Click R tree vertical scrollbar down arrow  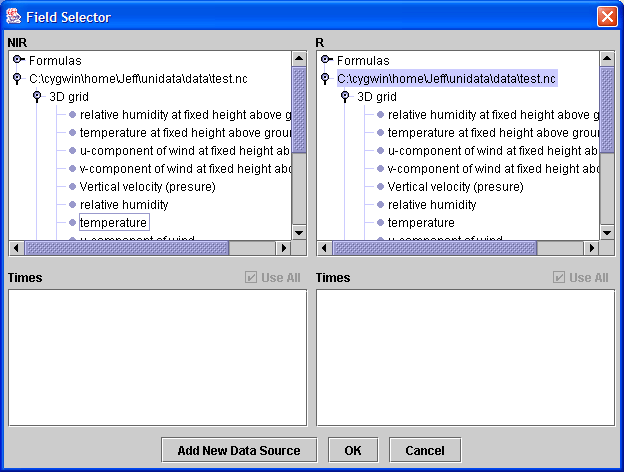pos(607,232)
